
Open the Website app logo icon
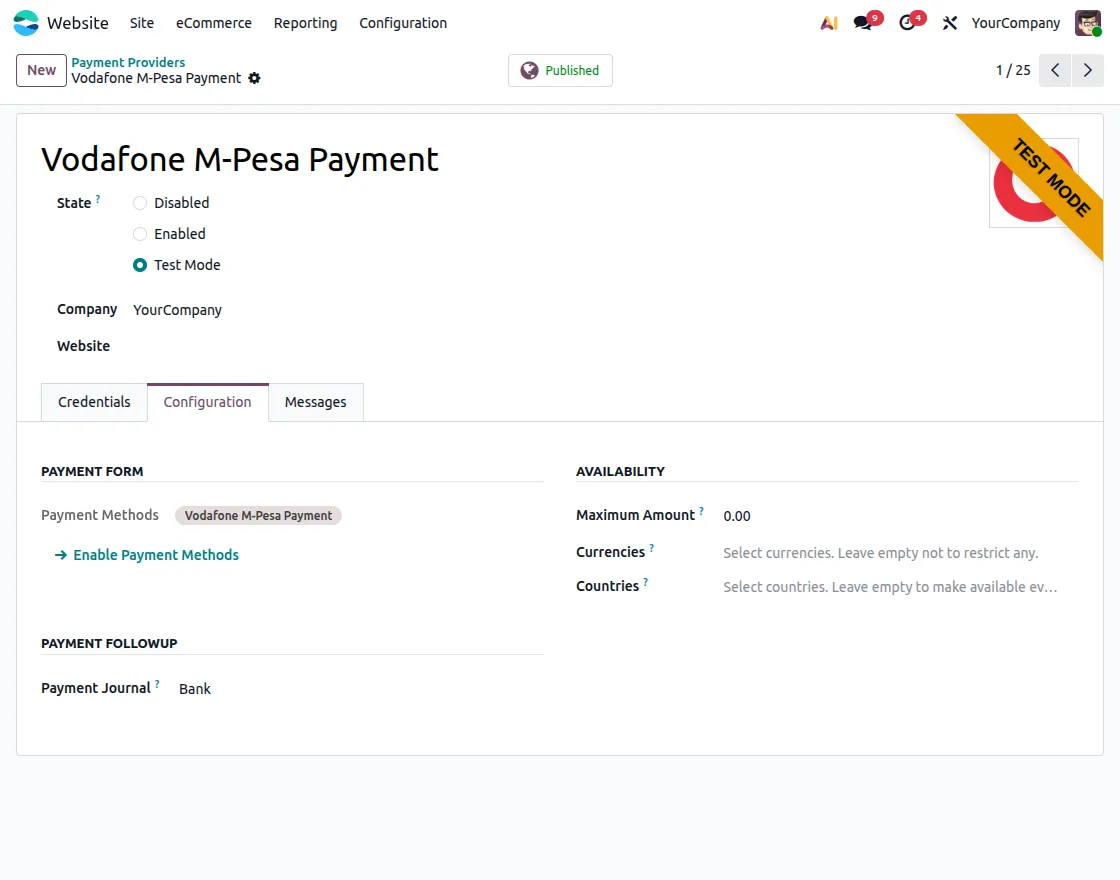[x=26, y=23]
